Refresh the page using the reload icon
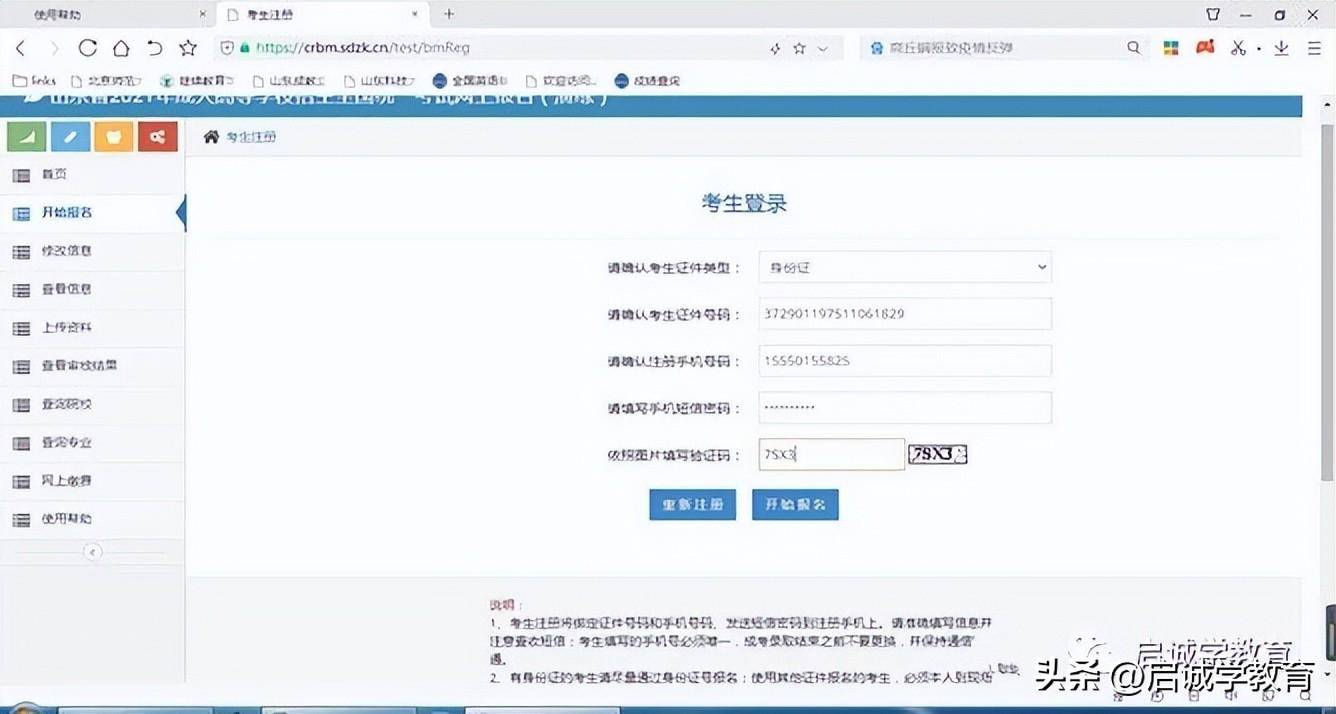Screen dimensions: 1336x714 pos(89,47)
